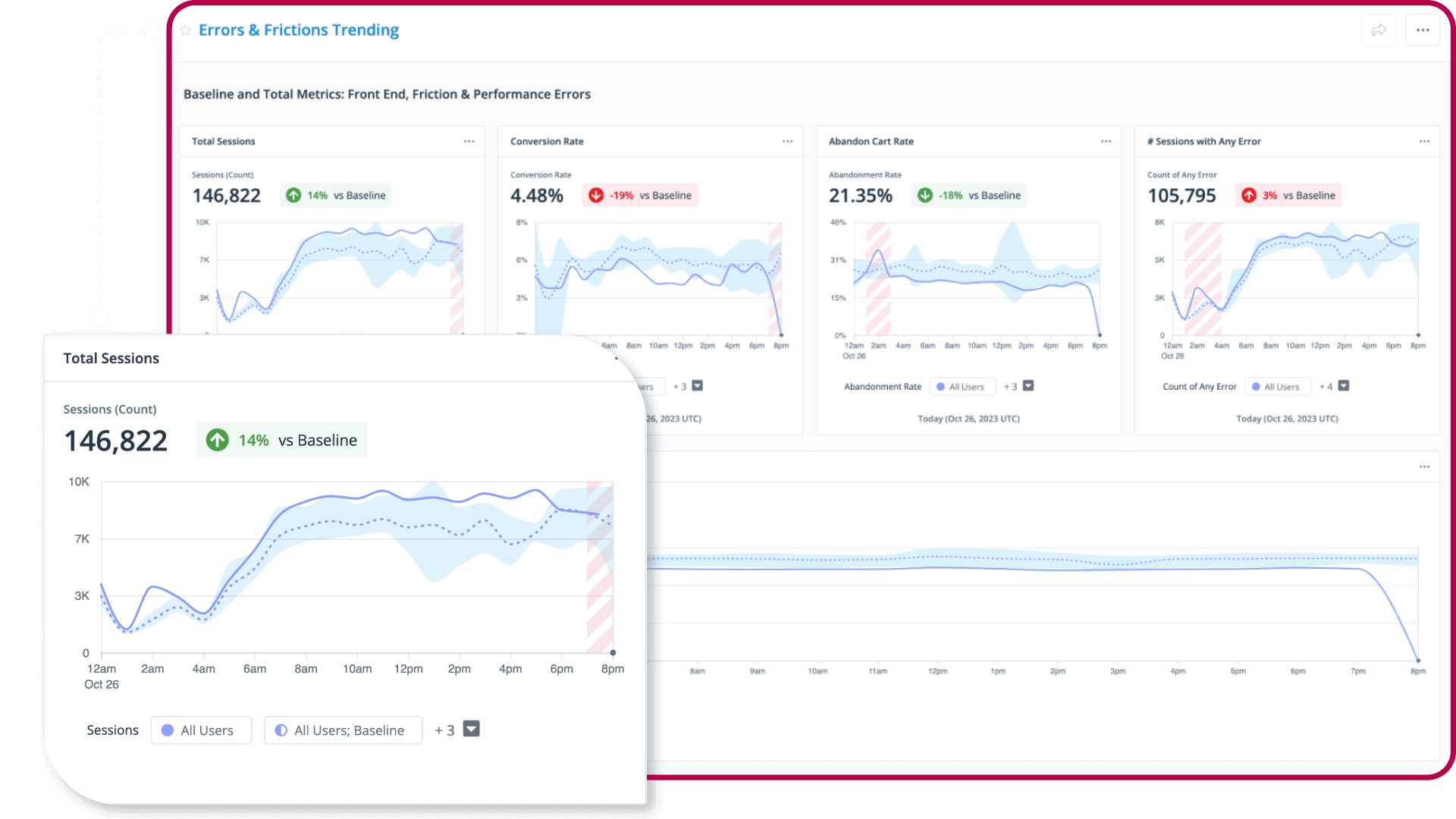Expand the +3 series dropdown under Total Sessions
Screen dimensions: 1456x819
[x=471, y=729]
